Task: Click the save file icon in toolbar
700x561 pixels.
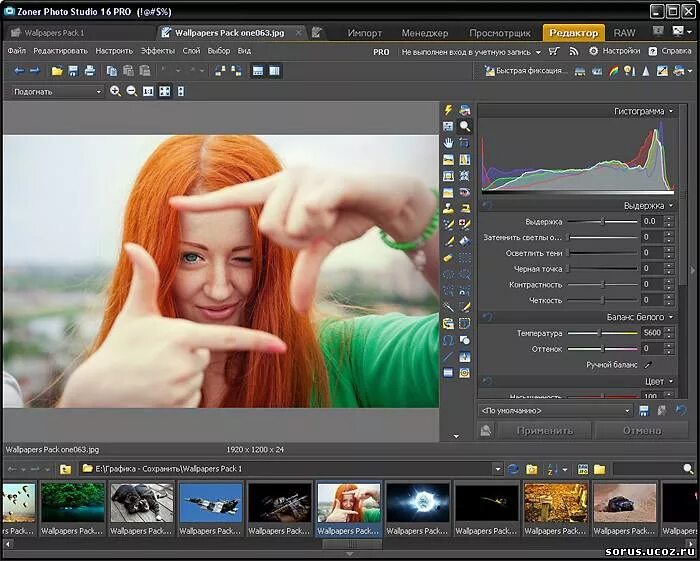Action: [74, 71]
